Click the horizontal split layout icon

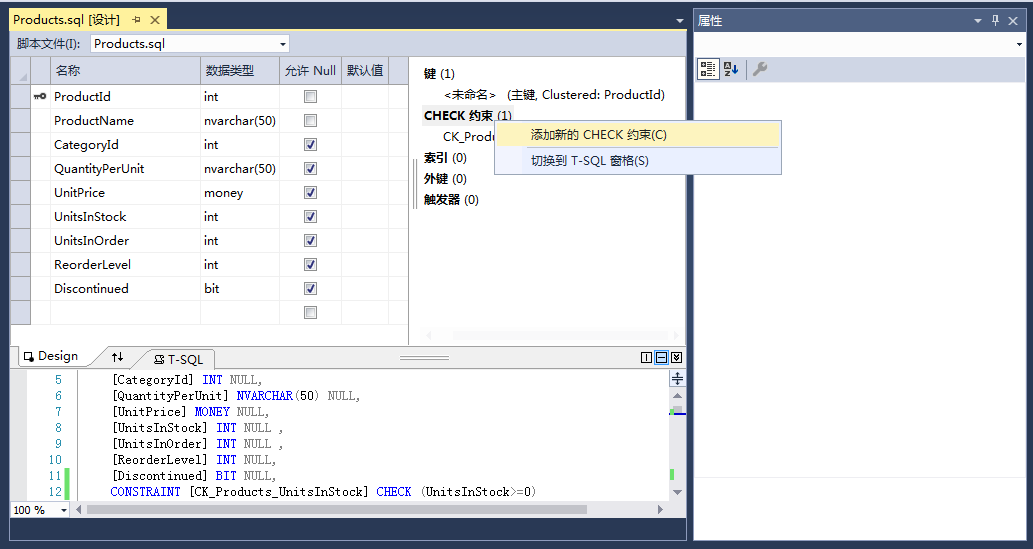(661, 357)
